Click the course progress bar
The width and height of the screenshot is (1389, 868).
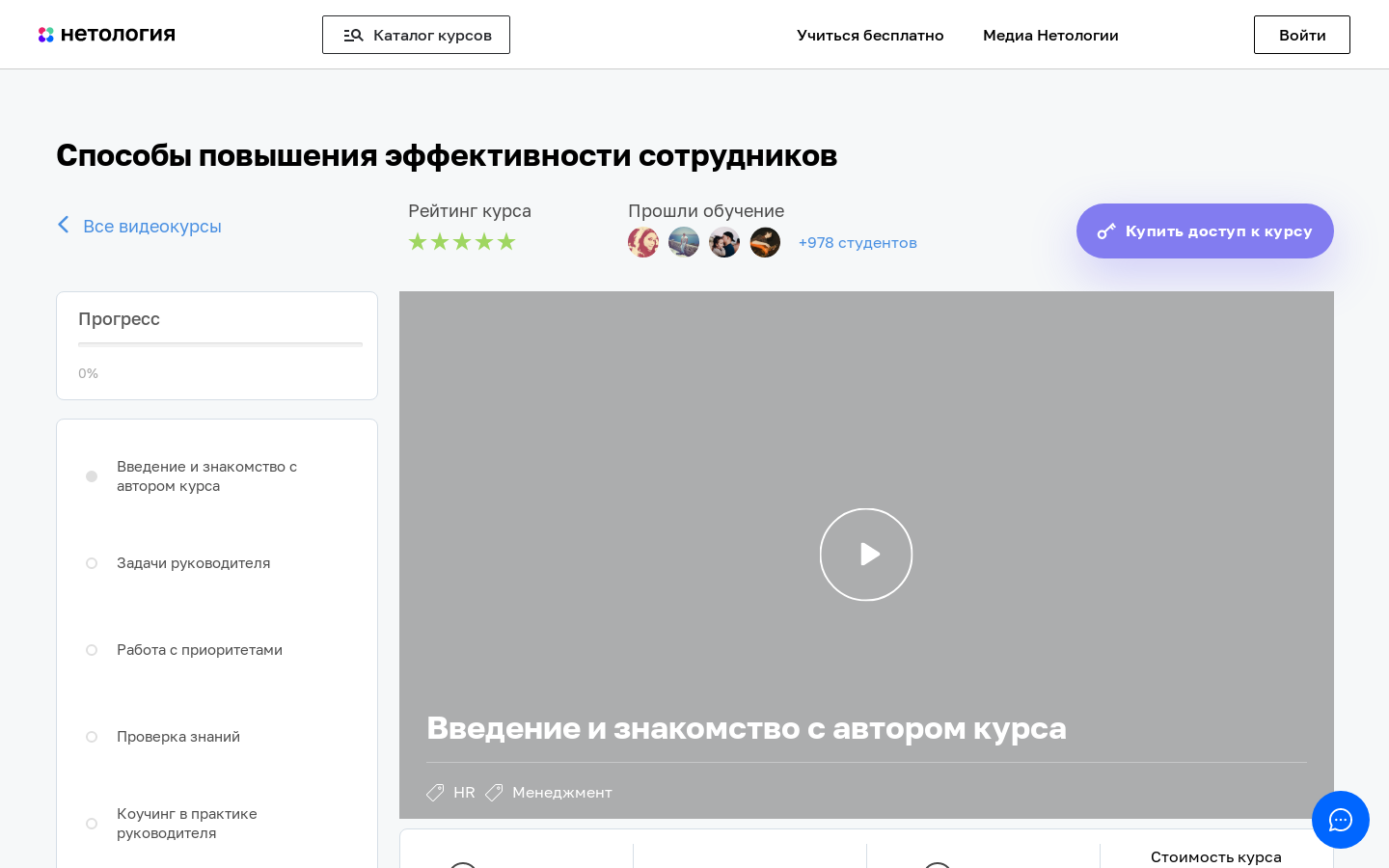click(x=220, y=344)
